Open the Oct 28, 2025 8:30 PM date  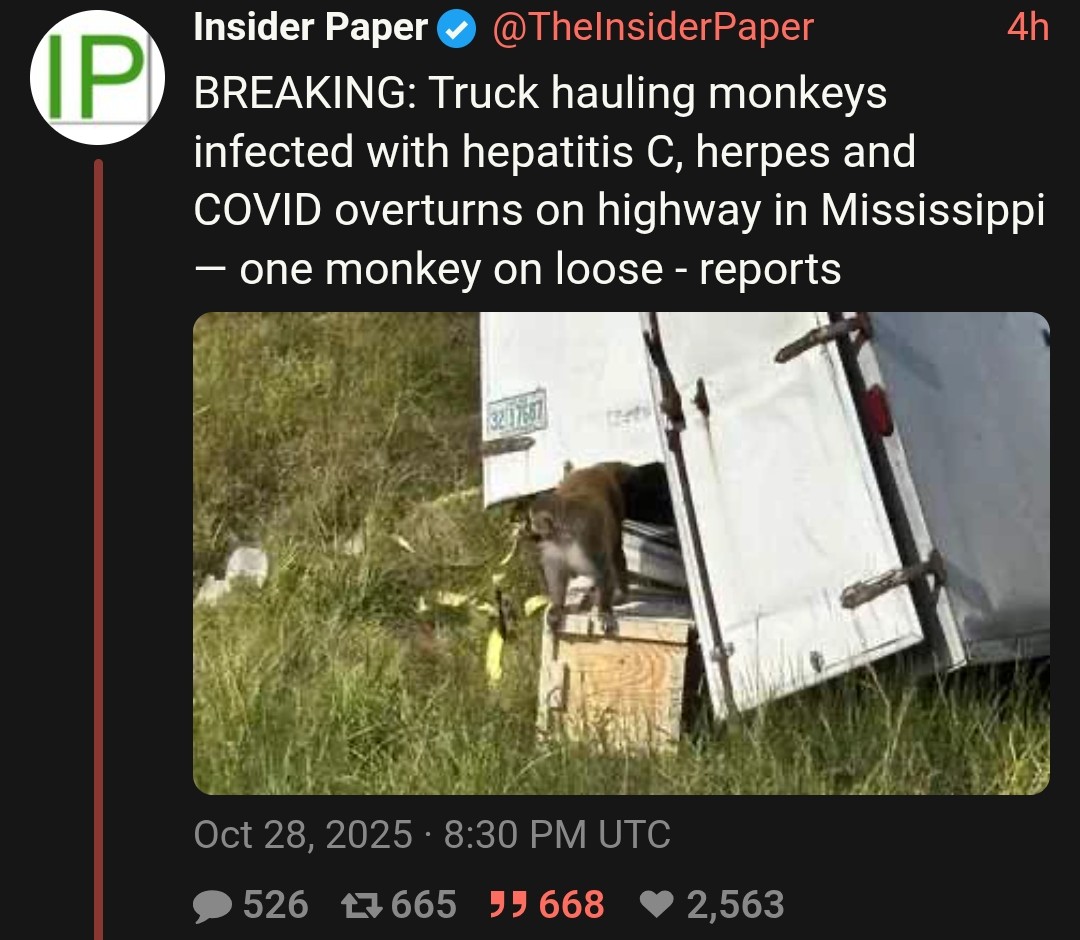click(x=432, y=835)
